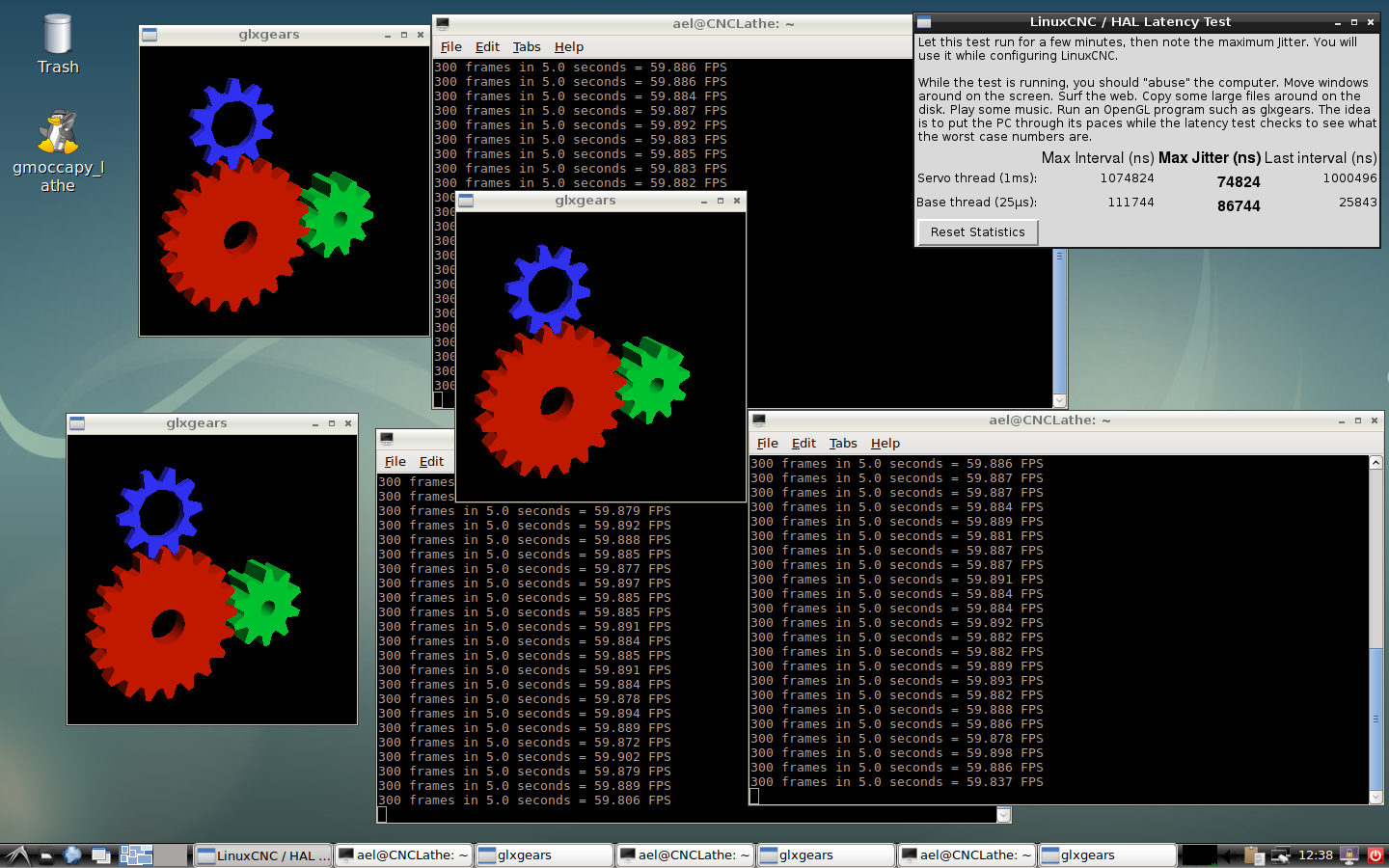Image resolution: width=1389 pixels, height=868 pixels.
Task: Click terminal line reading 59.872 FPS
Action: [x=525, y=743]
